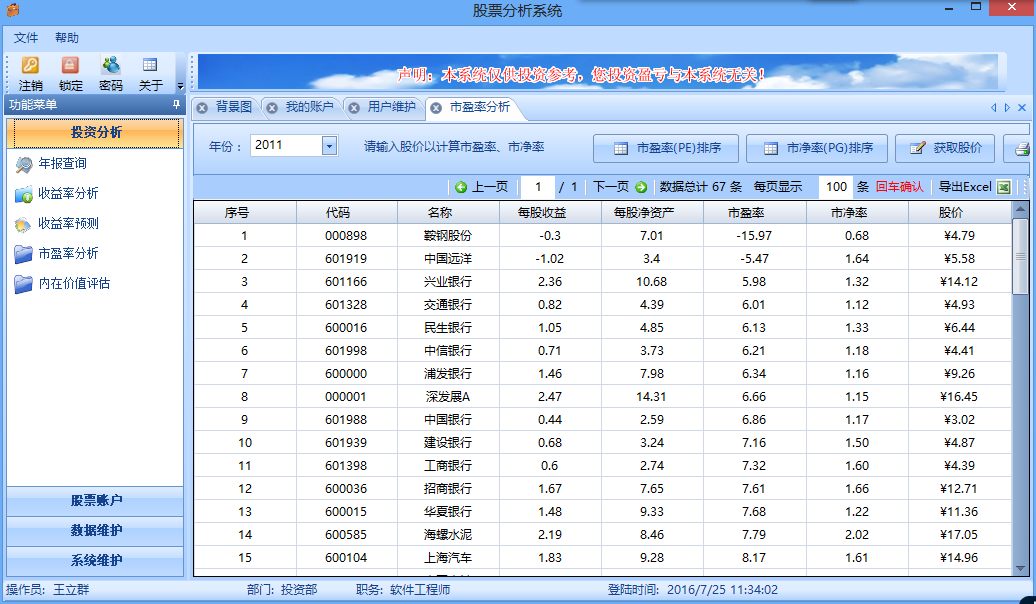Close the 市盈率分析 tab
This screenshot has width=1036, height=604.
[x=436, y=108]
